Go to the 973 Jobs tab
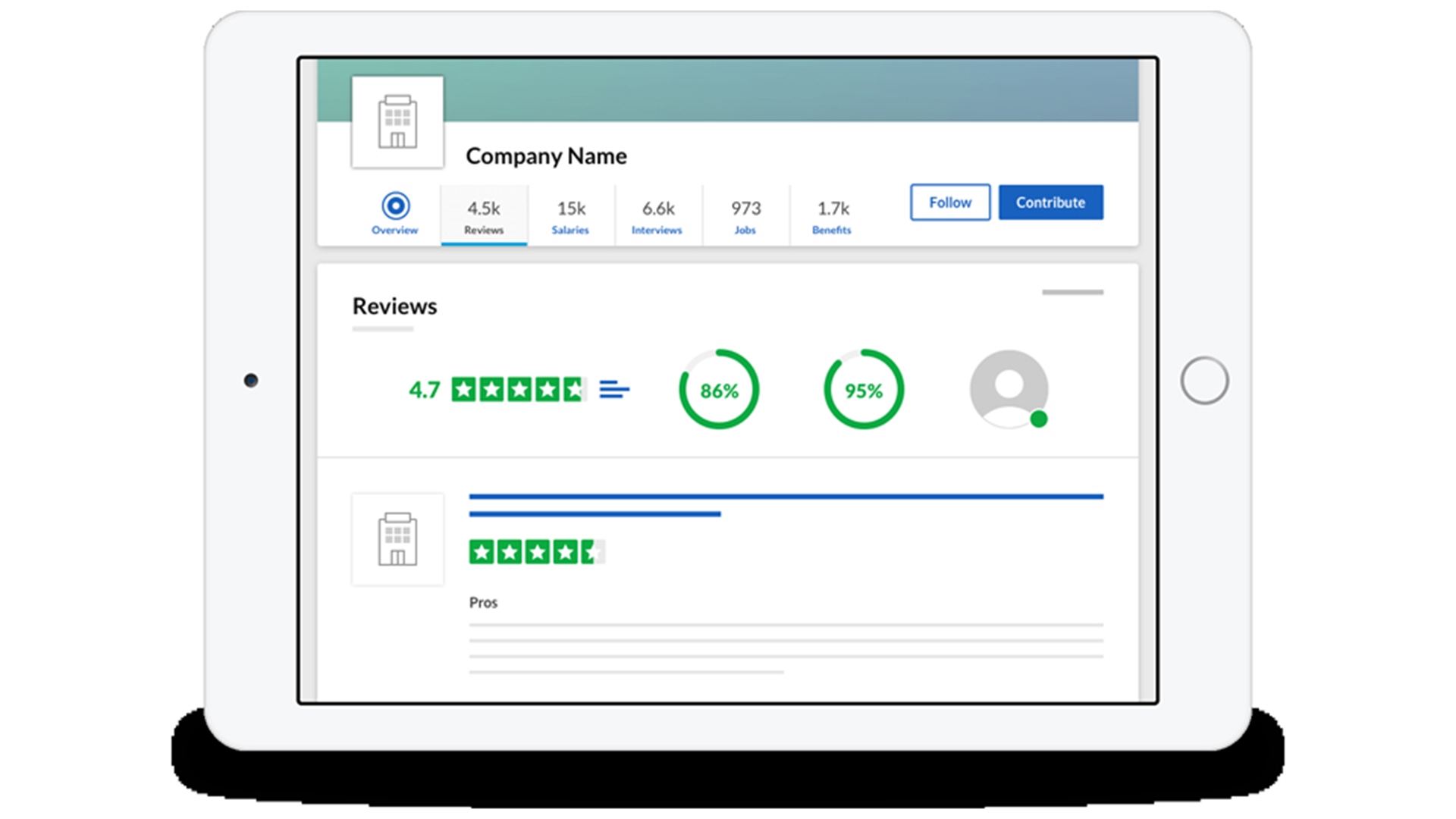This screenshot has height=819, width=1456. 745,216
